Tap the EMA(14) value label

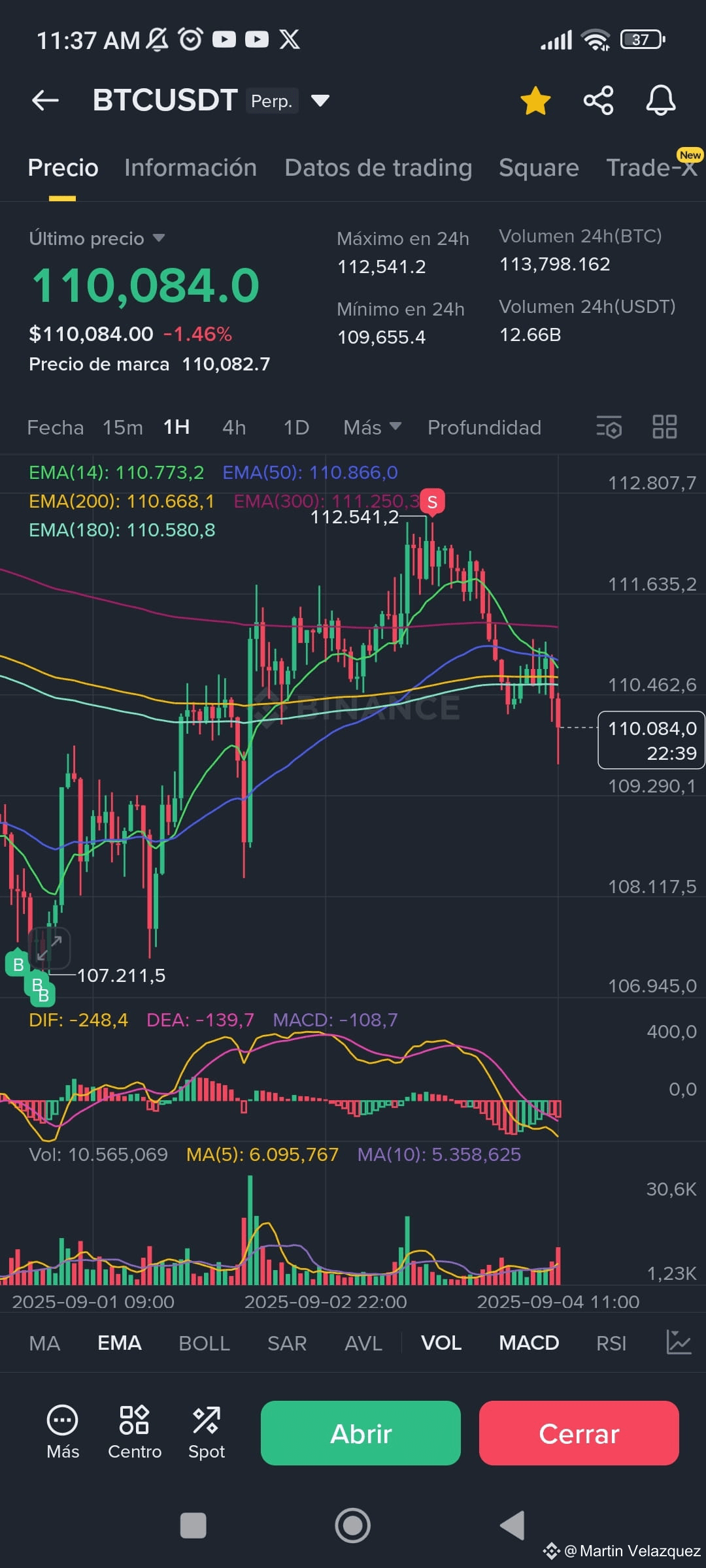116,472
